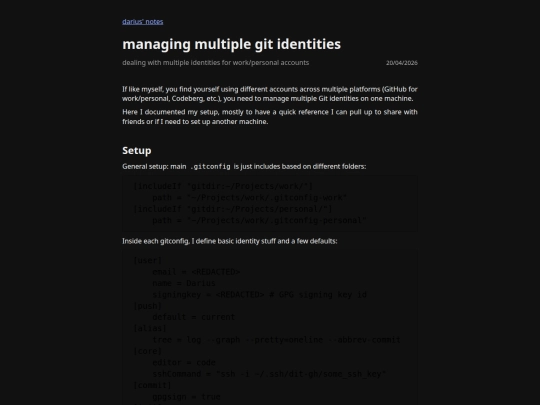Click the post date 20/04/2026
This screenshot has height=405, width=540.
tap(402, 63)
